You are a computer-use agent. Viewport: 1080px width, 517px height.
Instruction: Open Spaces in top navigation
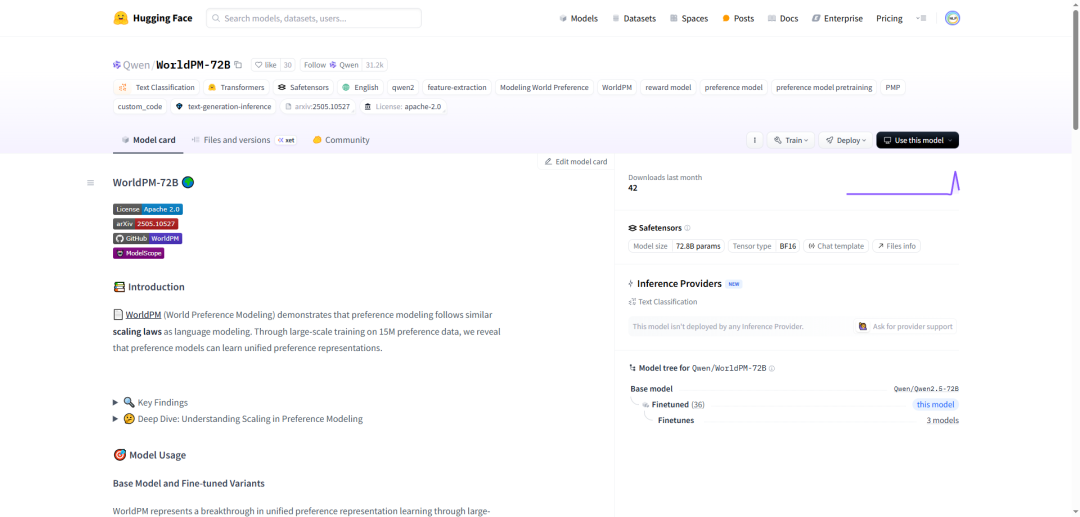tap(689, 19)
